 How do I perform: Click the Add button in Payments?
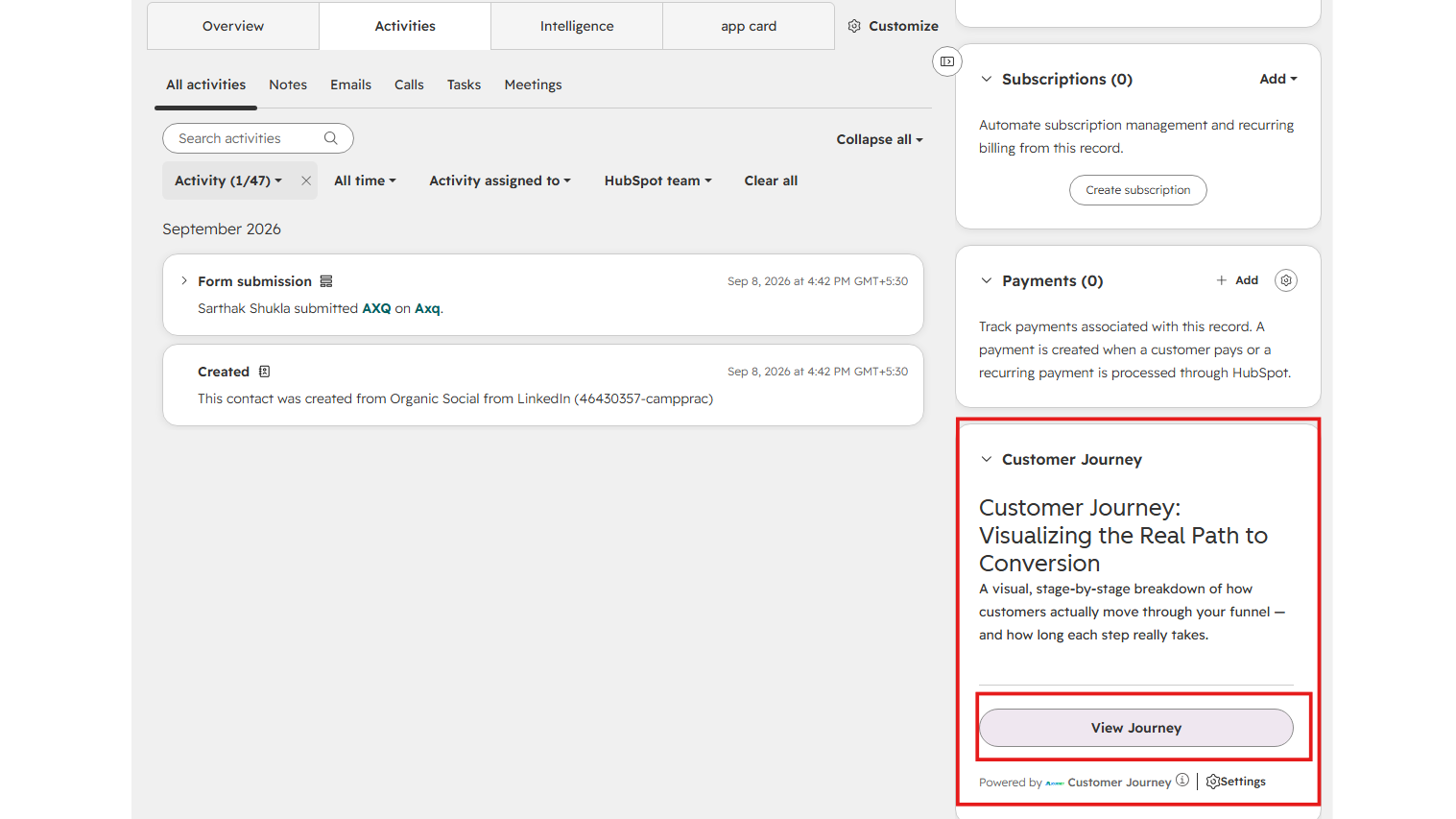coord(1237,280)
